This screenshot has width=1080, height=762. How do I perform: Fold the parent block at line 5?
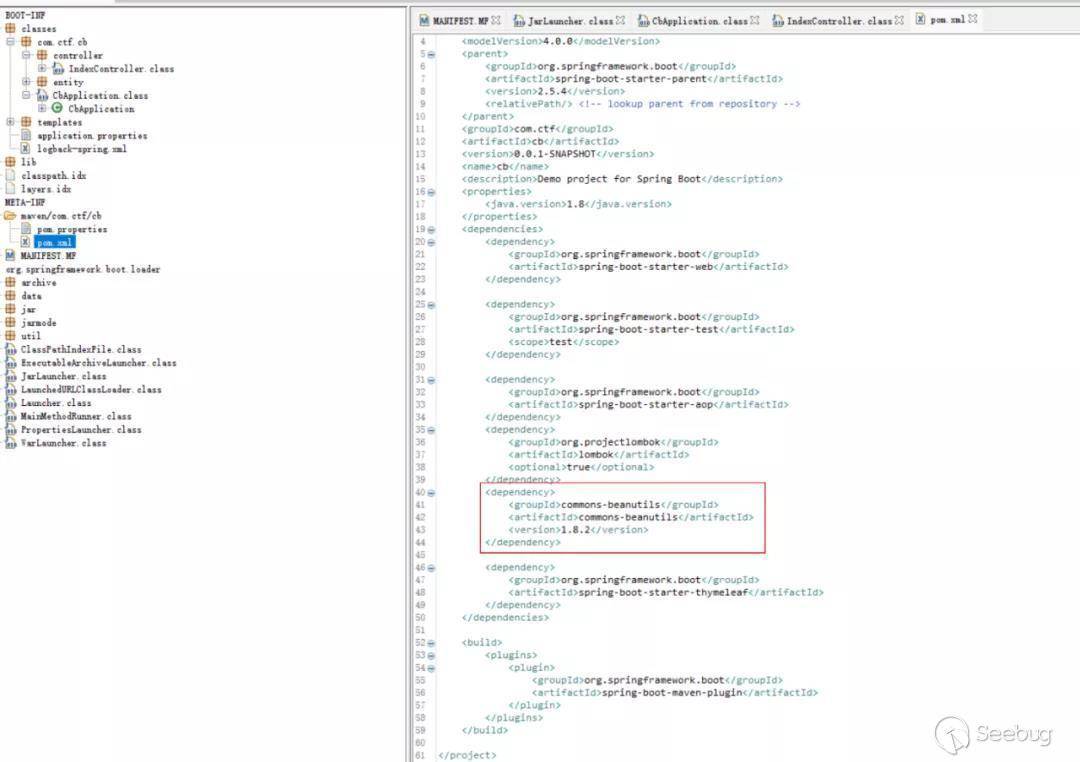(432, 54)
